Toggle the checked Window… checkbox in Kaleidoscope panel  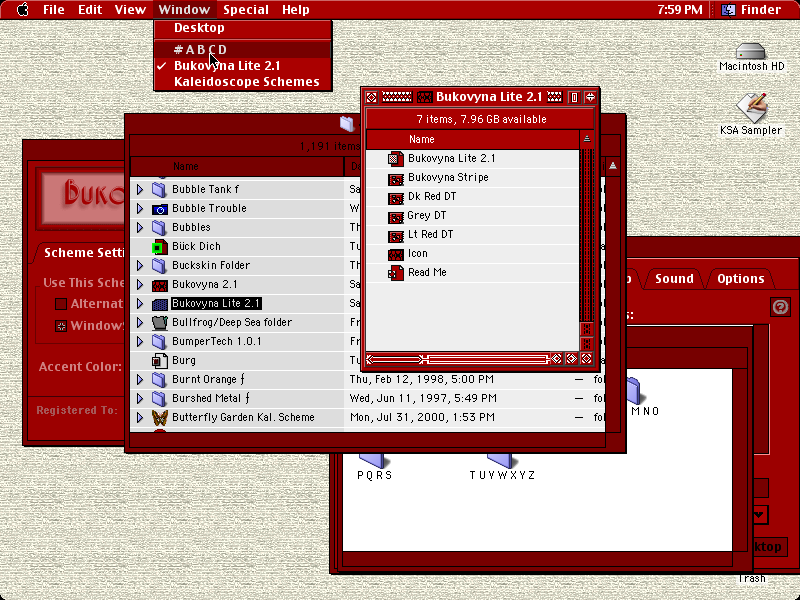coord(61,326)
